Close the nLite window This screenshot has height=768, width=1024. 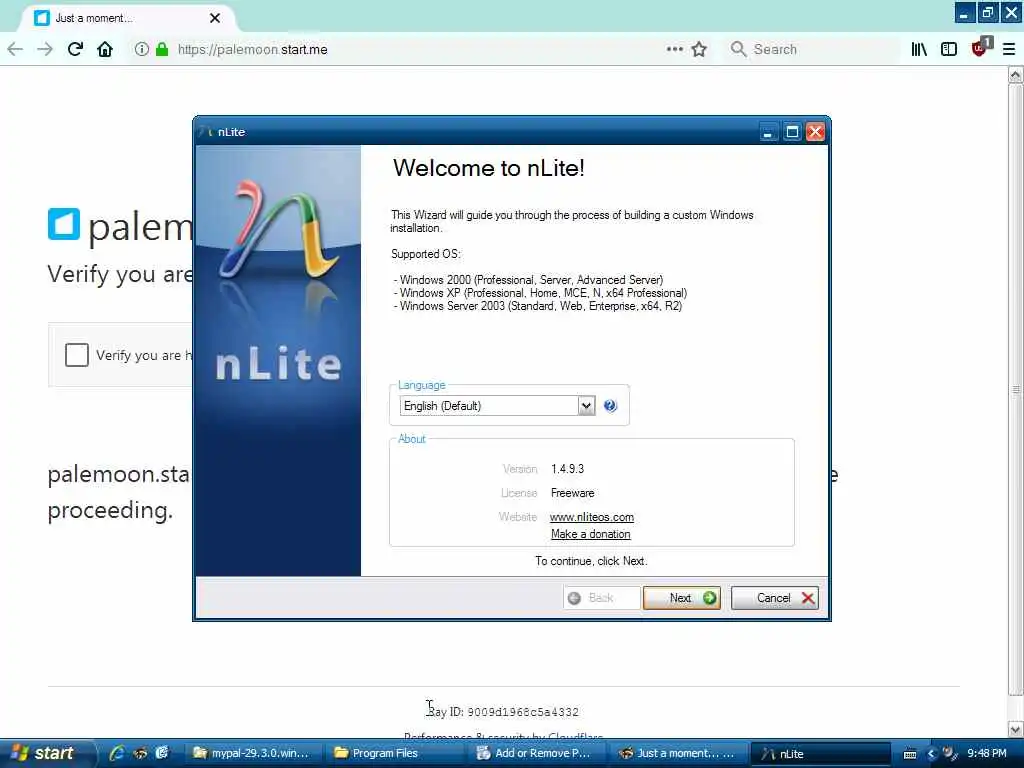pos(815,132)
